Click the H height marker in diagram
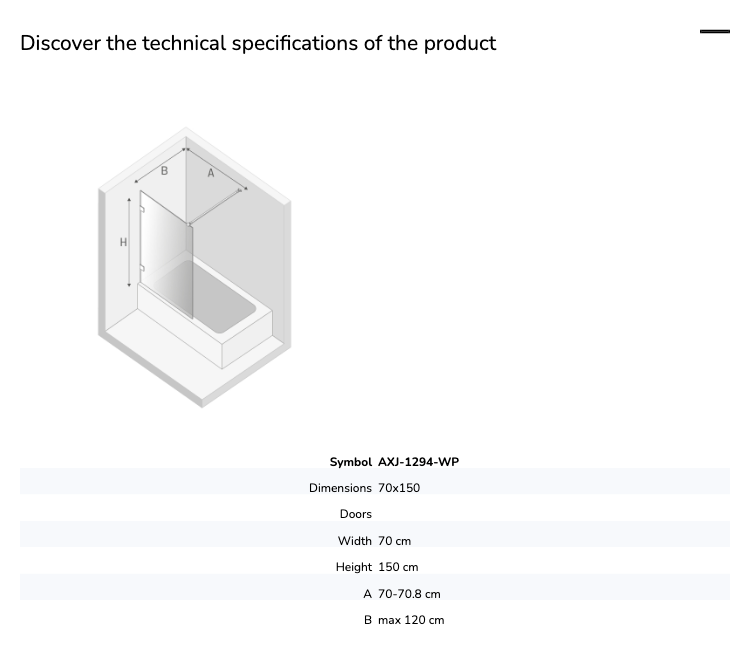 pos(123,242)
